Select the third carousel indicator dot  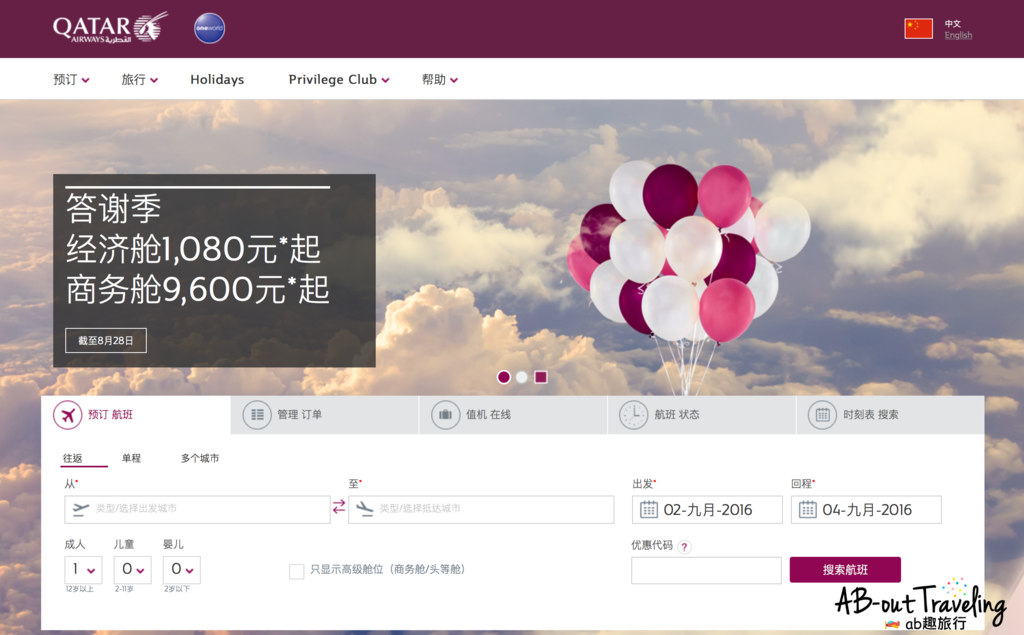click(540, 377)
